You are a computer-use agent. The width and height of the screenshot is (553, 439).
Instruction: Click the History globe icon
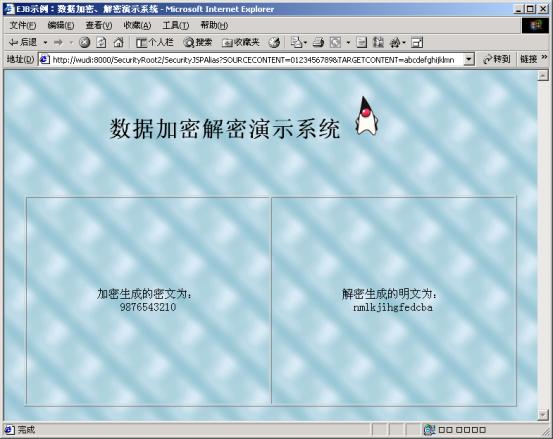tap(274, 43)
